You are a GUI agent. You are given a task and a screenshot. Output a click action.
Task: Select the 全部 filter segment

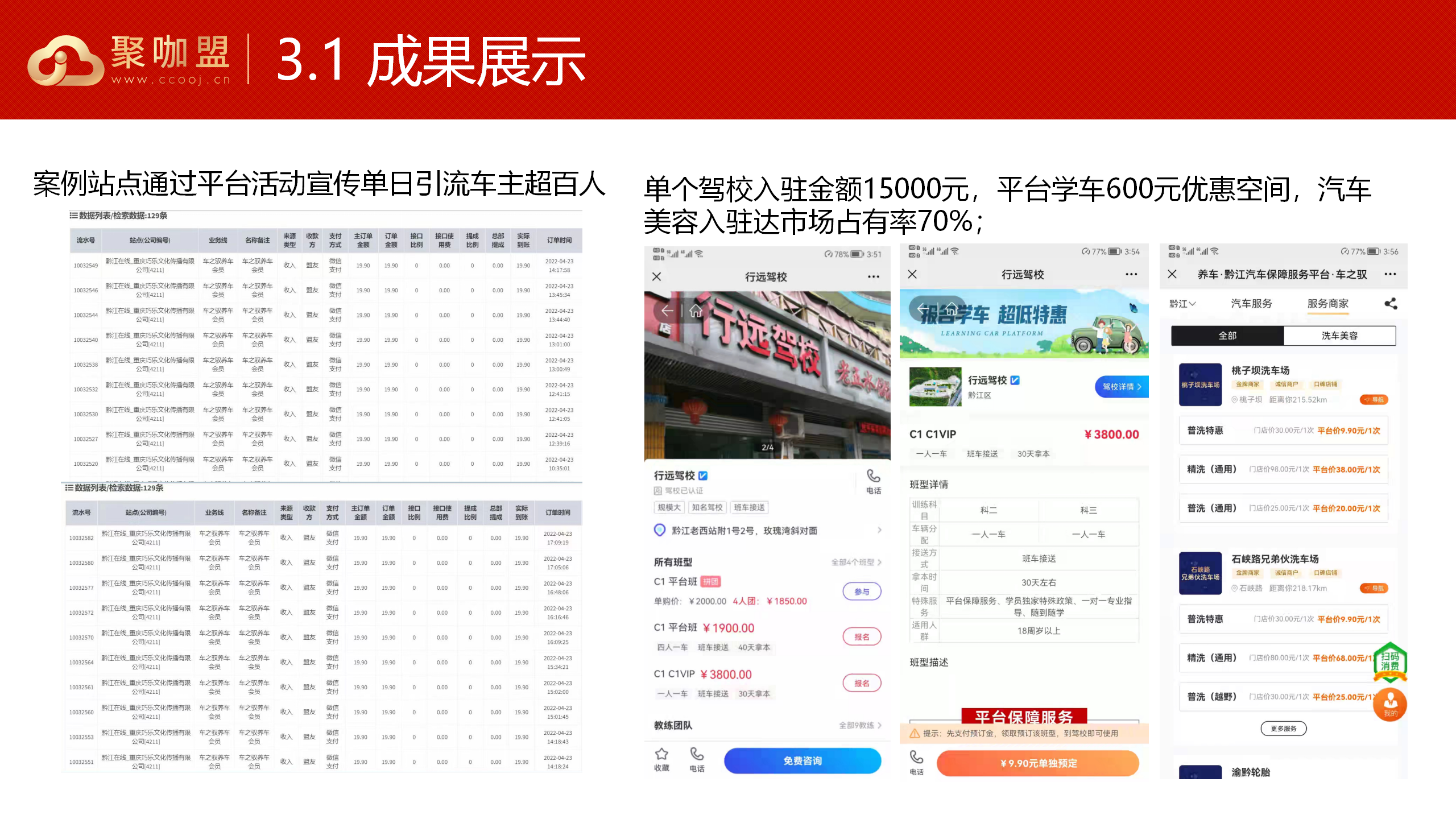[x=1227, y=336]
